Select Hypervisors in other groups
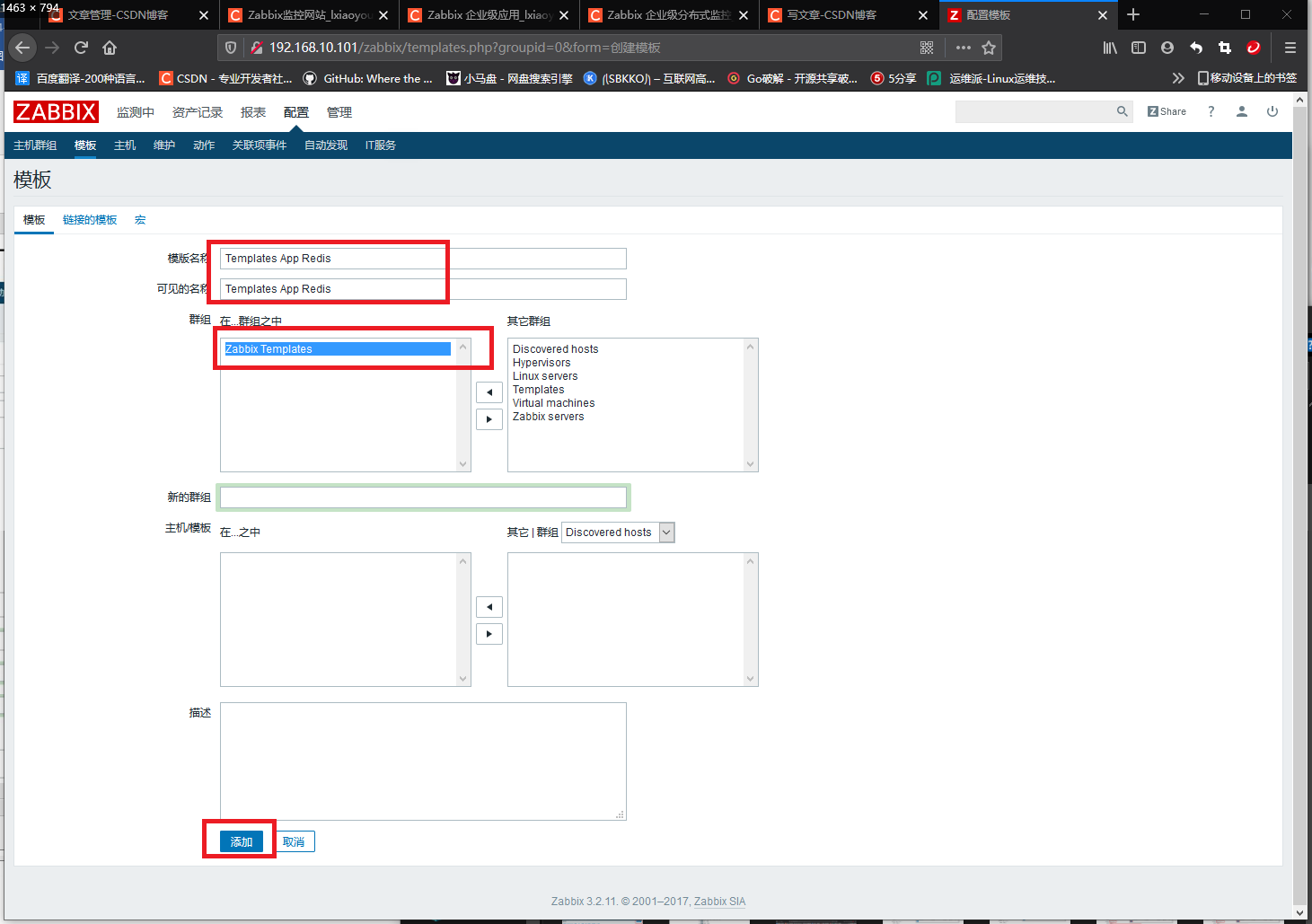Image resolution: width=1312 pixels, height=924 pixels. tap(542, 363)
